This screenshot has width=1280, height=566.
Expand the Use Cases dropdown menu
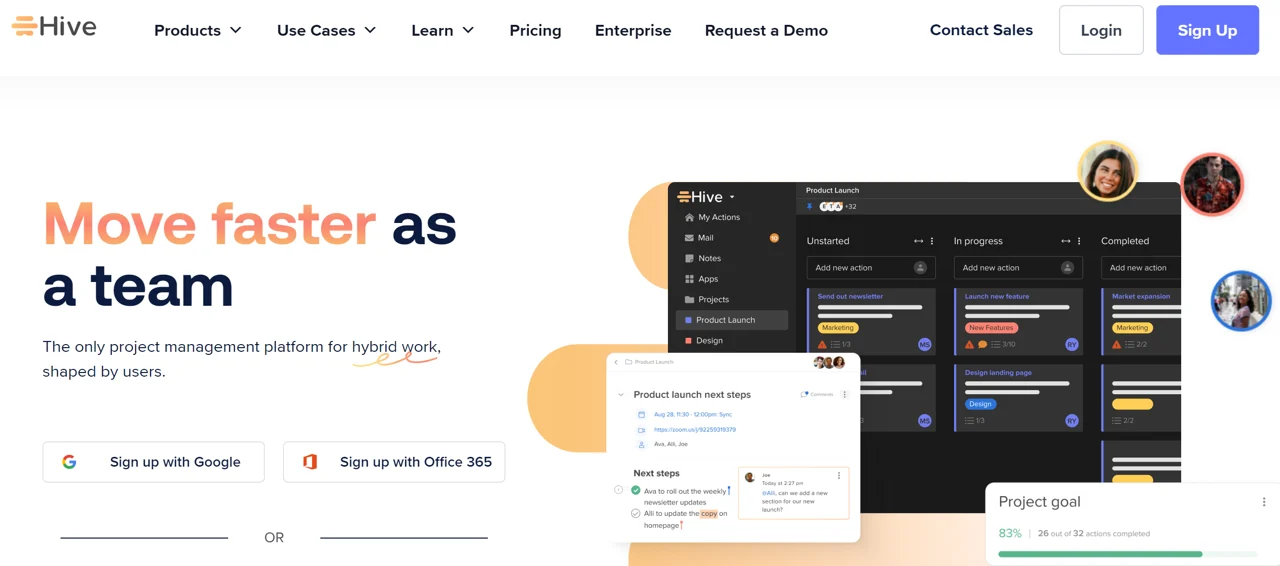coord(327,30)
